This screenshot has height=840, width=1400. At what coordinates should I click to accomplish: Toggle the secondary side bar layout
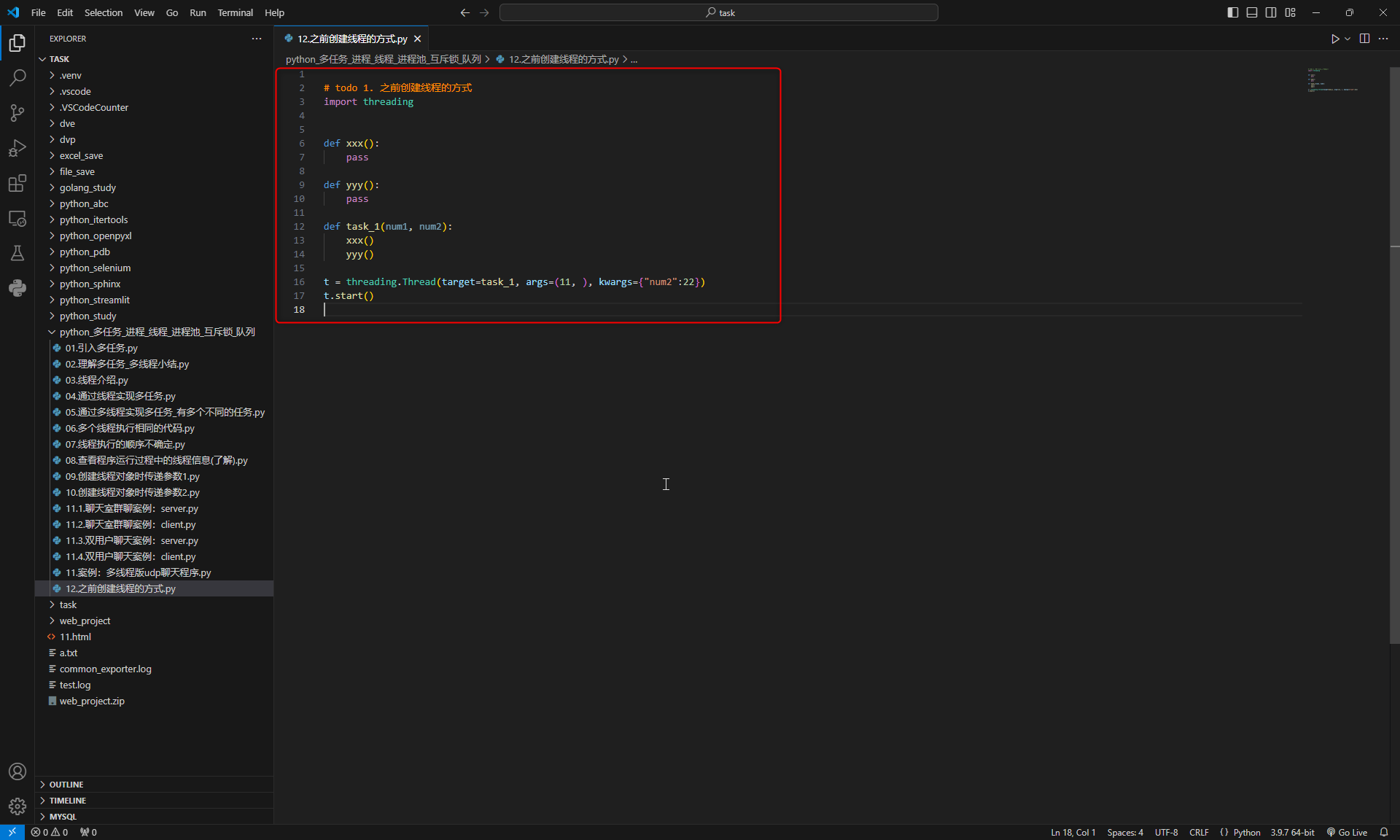click(1271, 12)
